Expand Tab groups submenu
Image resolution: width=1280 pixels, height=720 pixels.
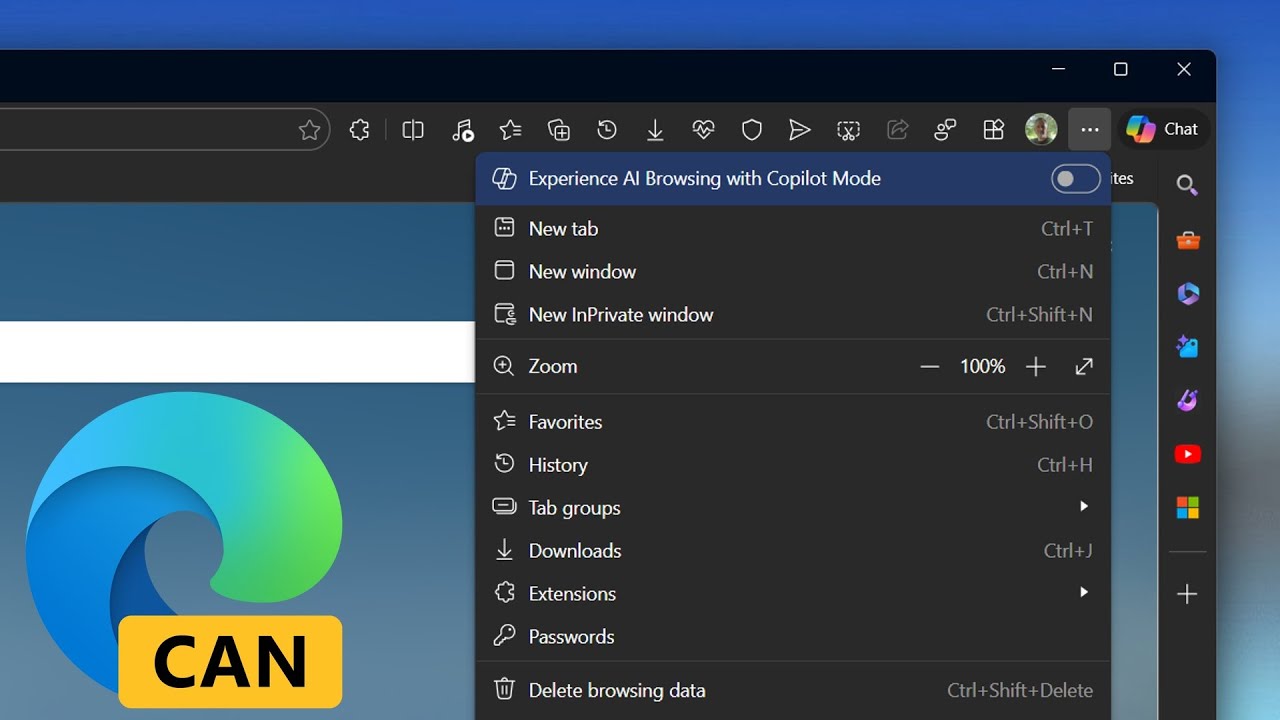(x=793, y=508)
